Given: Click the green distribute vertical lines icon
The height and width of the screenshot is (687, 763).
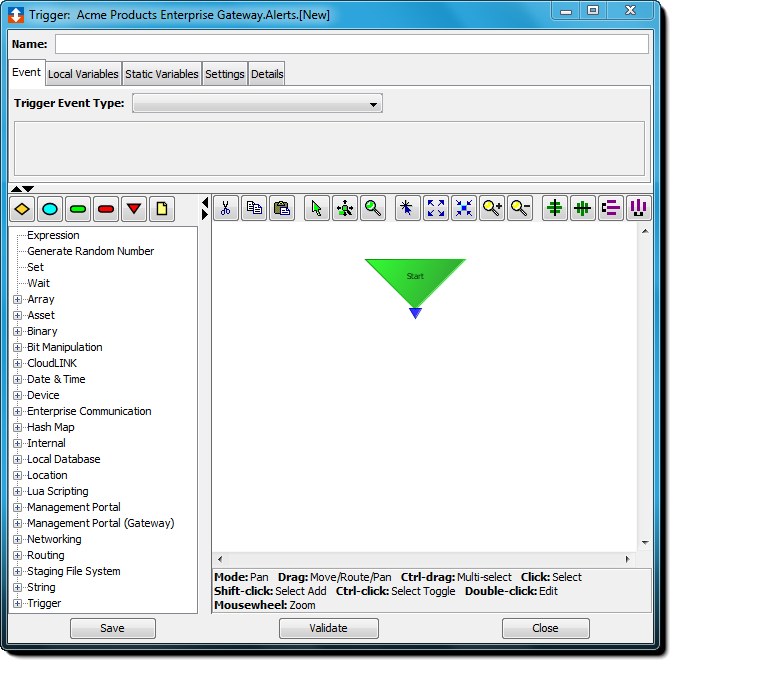Looking at the screenshot, I should click(582, 208).
